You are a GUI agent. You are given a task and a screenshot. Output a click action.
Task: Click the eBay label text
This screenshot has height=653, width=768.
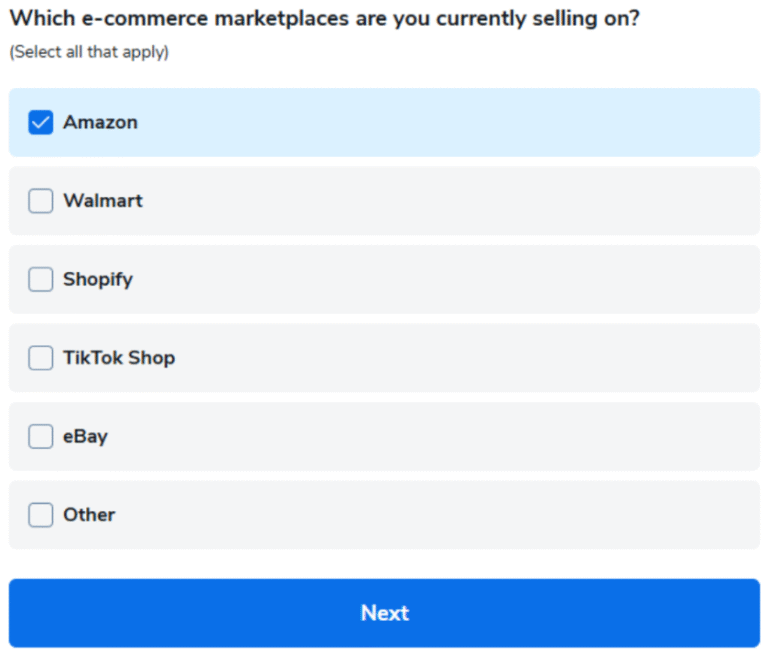(85, 436)
